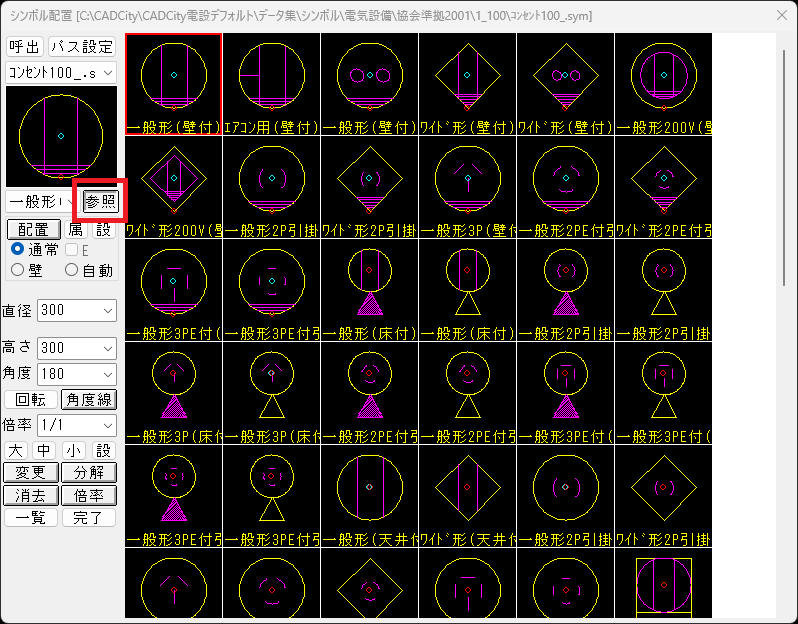The image size is (798, 624).
Task: Choose the 一般形2PE付引 wall symbol with hatched base
Action: click(565, 187)
